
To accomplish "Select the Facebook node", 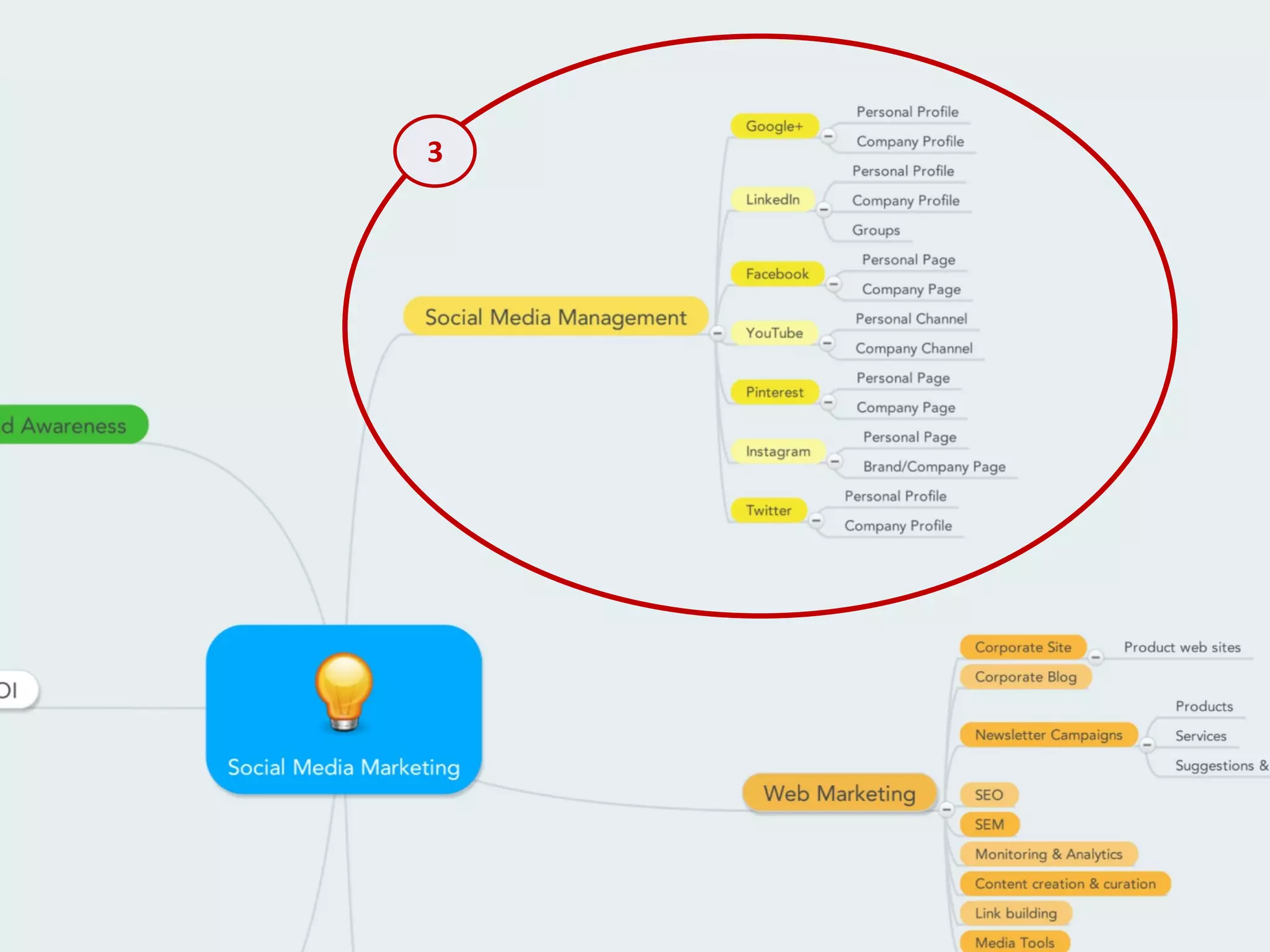I will [778, 274].
